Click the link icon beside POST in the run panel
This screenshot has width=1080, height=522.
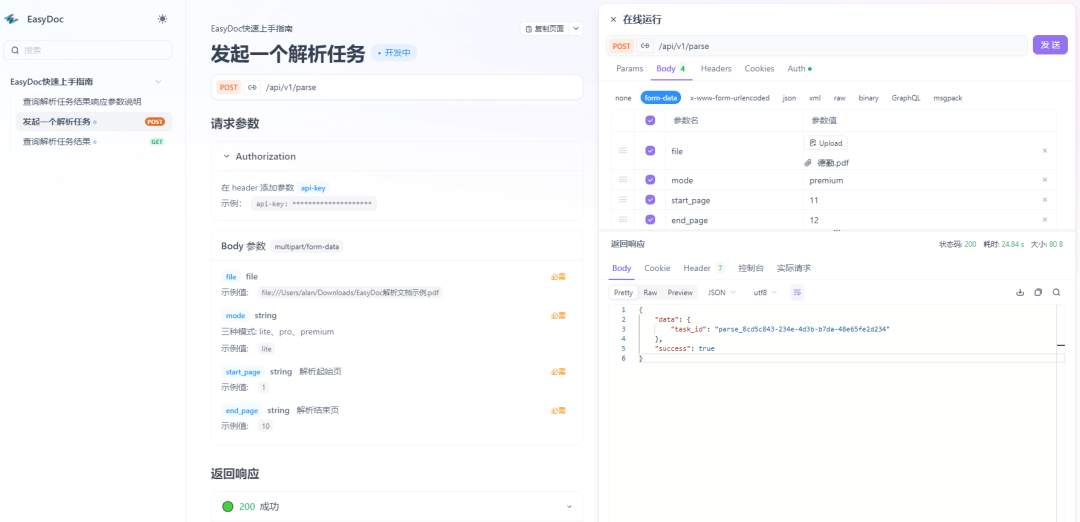[645, 46]
